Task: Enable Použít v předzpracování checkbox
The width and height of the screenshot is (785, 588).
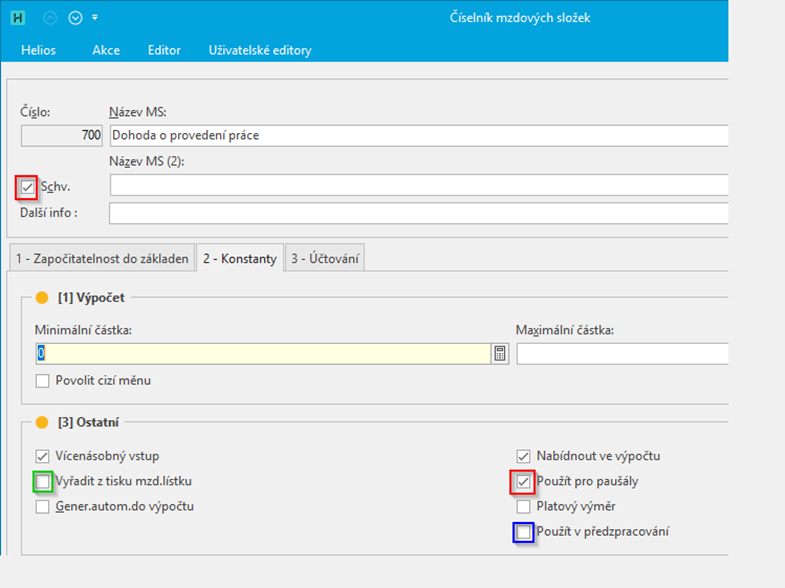Action: pos(523,532)
